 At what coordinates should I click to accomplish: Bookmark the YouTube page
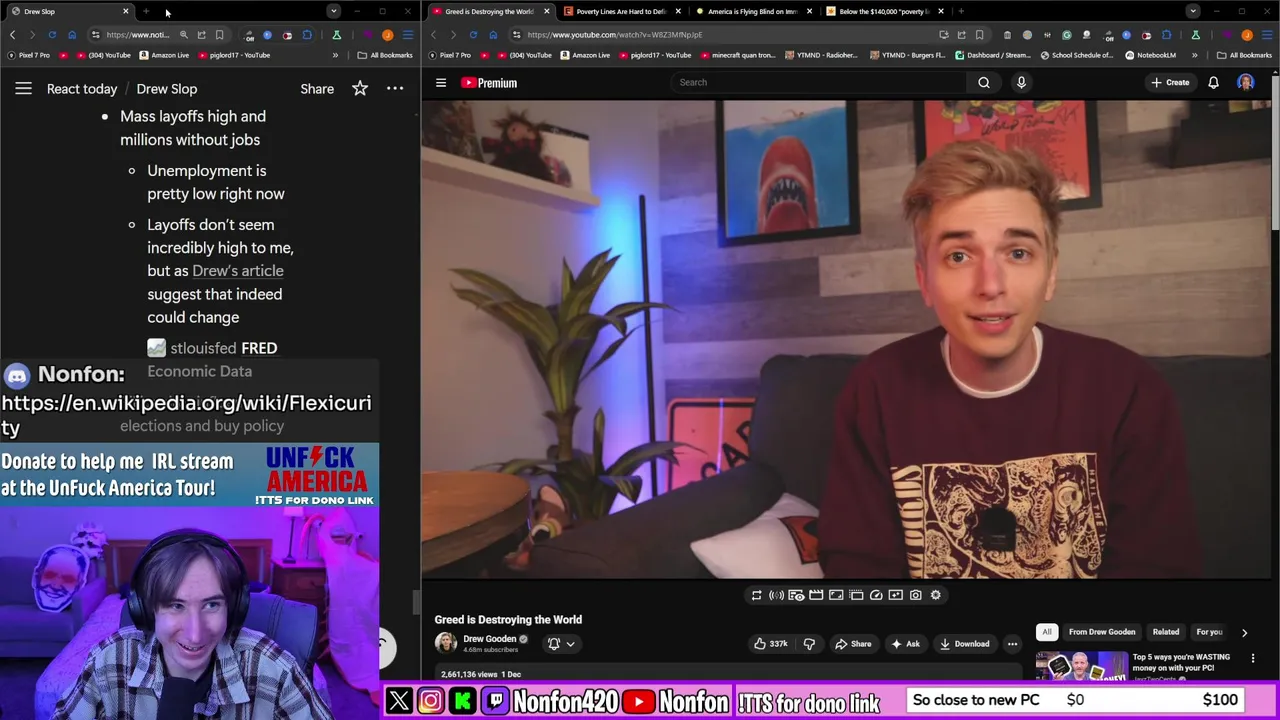[979, 35]
